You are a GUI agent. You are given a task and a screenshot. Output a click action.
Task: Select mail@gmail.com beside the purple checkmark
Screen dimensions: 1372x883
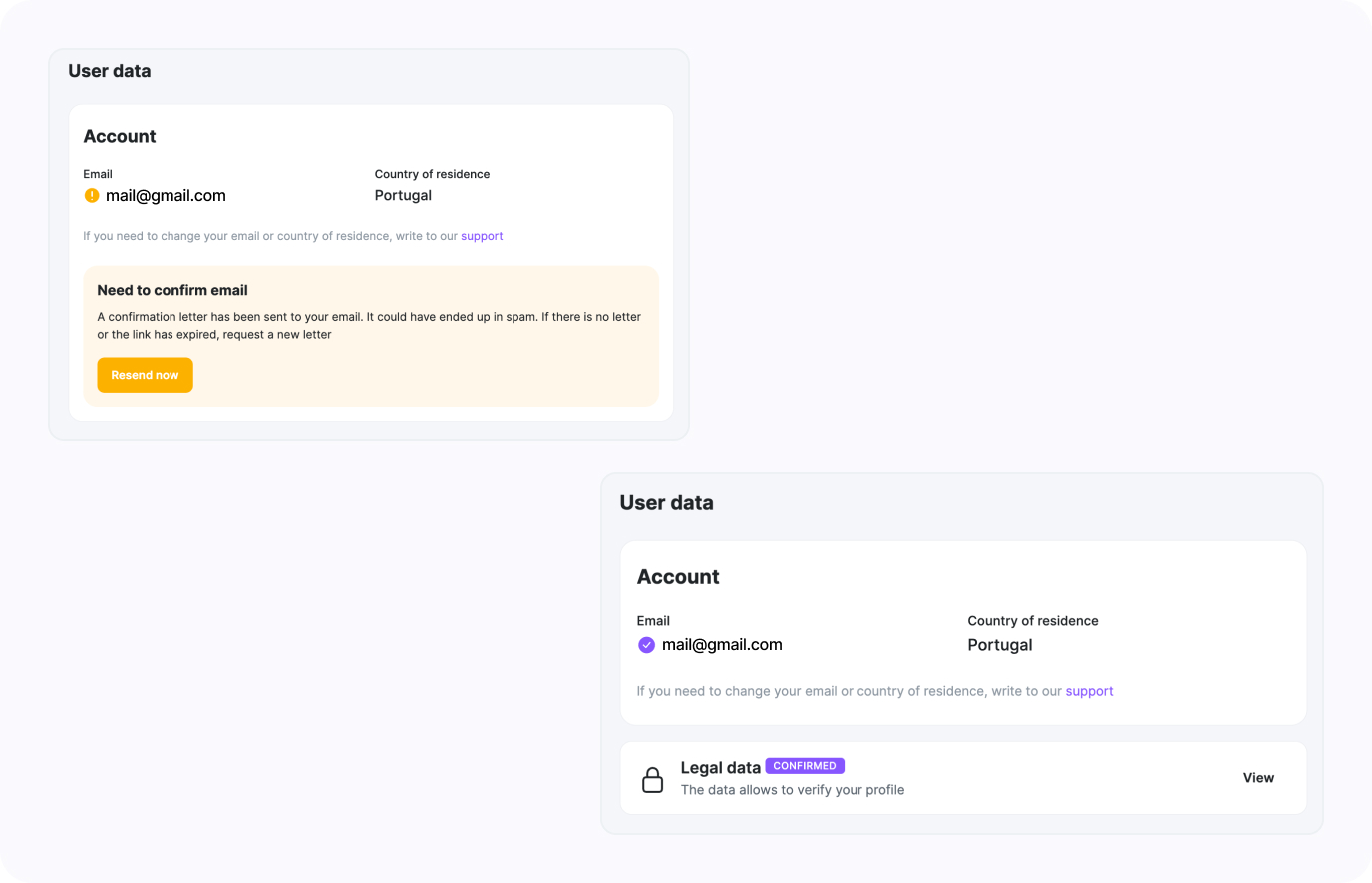[x=722, y=645]
